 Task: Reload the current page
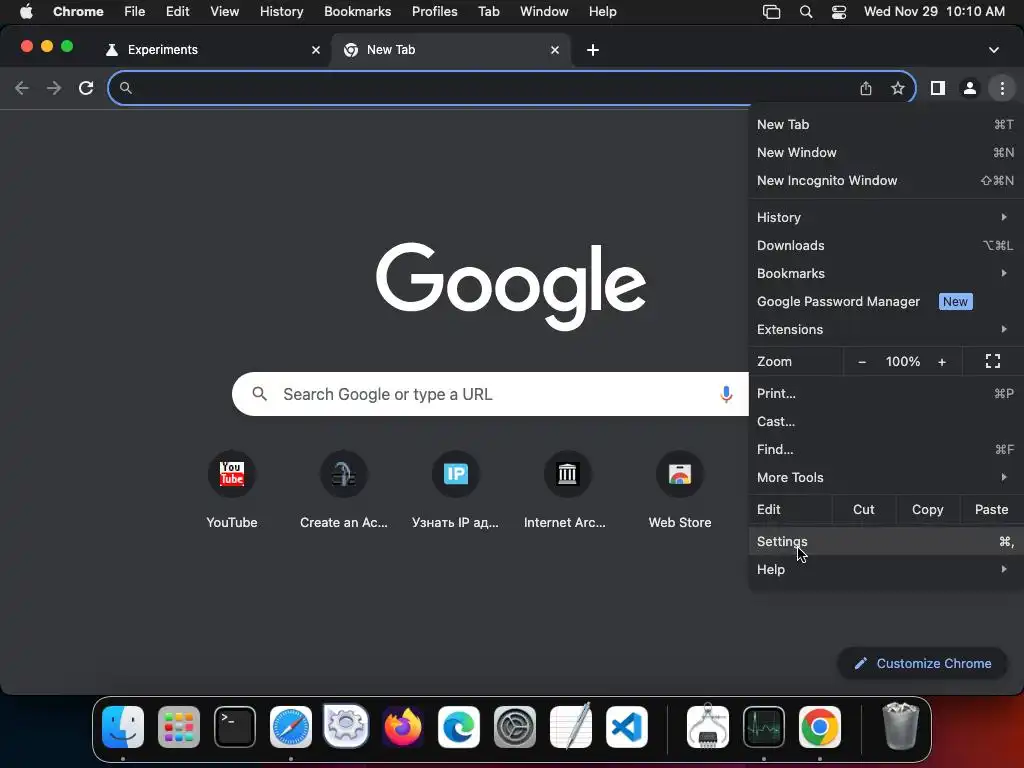[x=86, y=88]
